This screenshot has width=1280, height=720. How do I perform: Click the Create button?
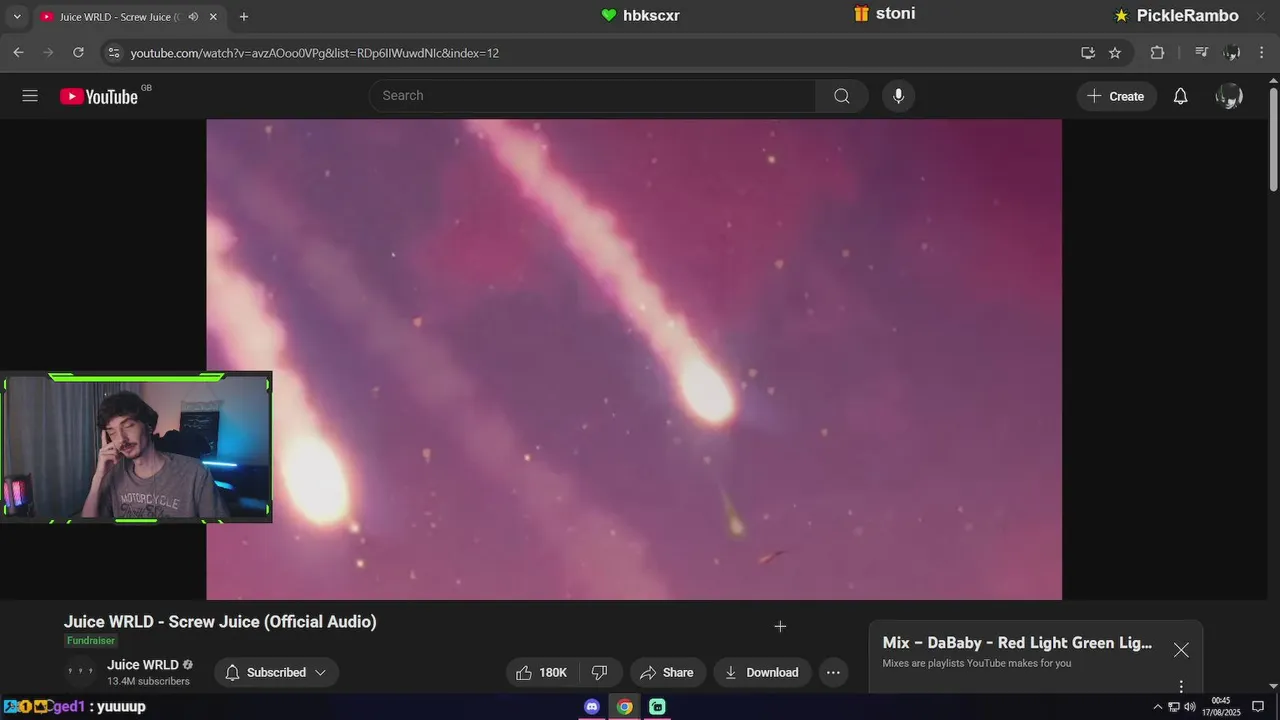coord(1116,96)
